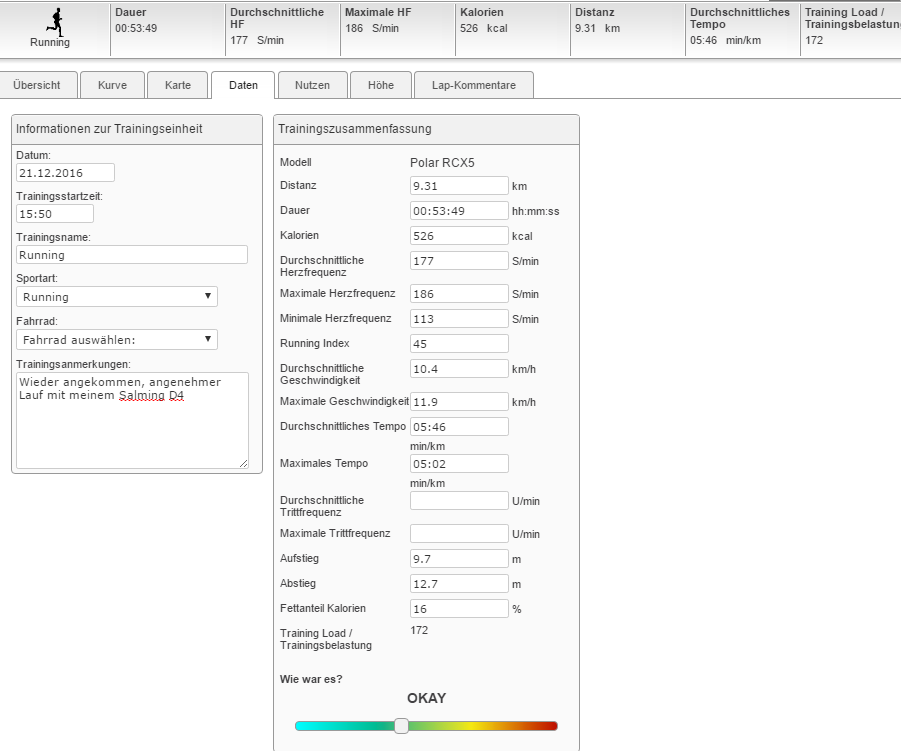Viewport: 901px width, 751px height.
Task: Click the resize grip of the notes textarea
Action: tap(243, 463)
